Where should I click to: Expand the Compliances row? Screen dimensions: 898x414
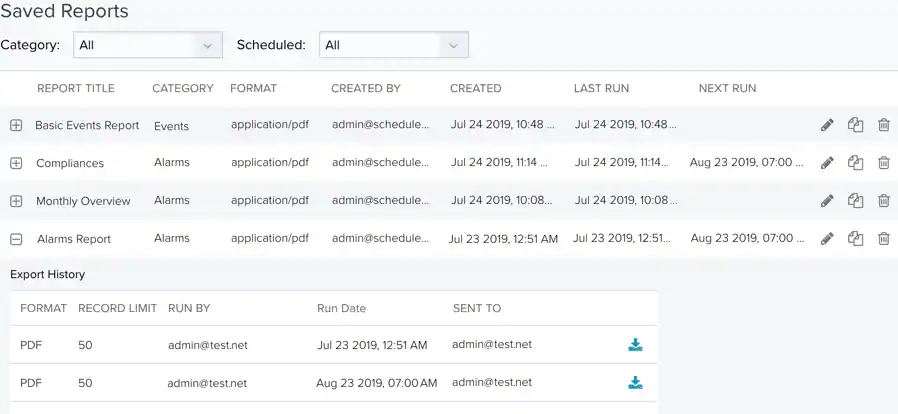coord(16,163)
